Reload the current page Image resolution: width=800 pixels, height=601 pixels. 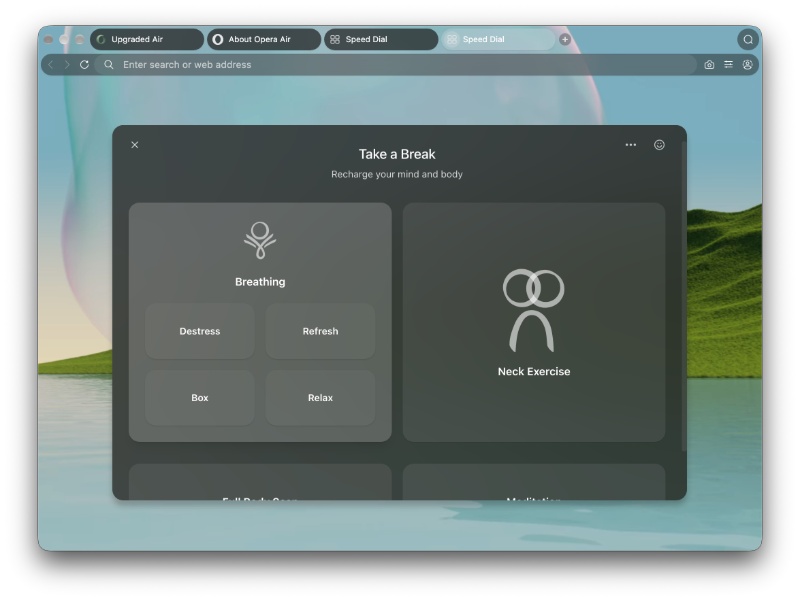tap(84, 65)
